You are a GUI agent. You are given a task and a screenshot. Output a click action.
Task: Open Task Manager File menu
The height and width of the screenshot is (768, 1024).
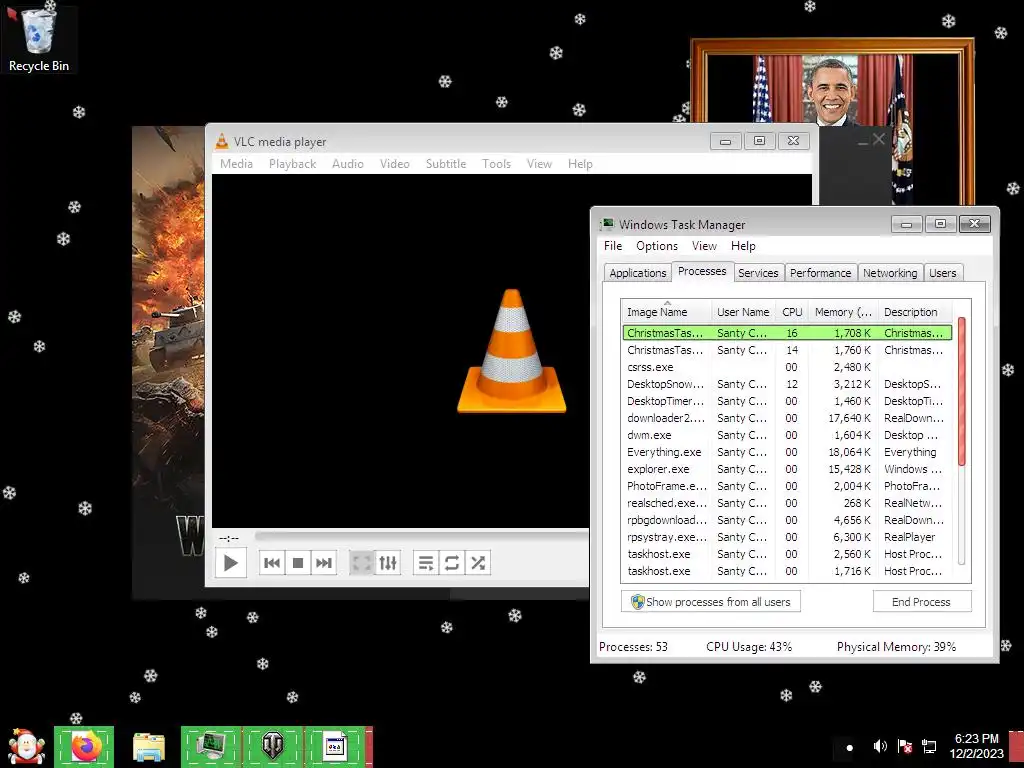[x=613, y=246]
